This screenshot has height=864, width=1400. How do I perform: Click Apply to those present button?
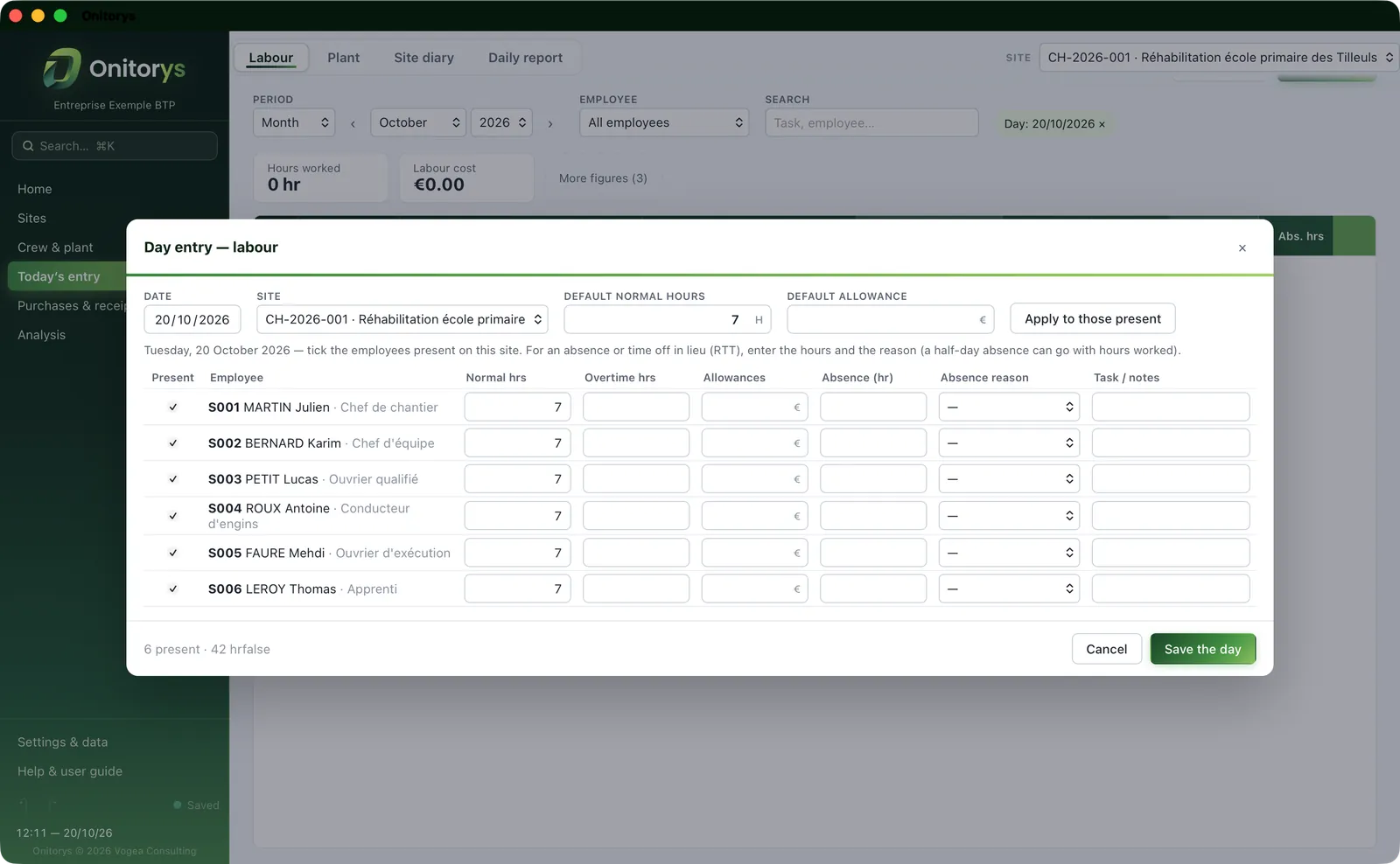point(1093,318)
